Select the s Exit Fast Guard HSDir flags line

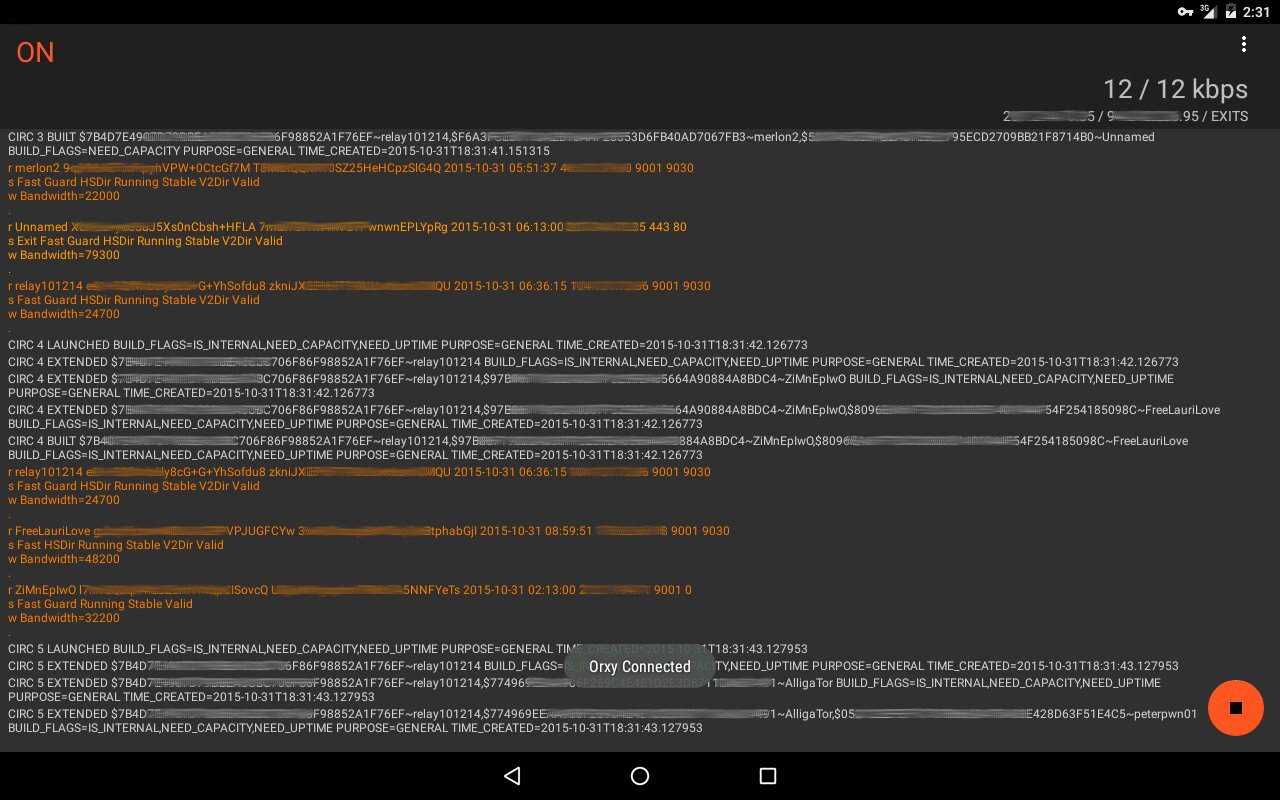[x=145, y=241]
